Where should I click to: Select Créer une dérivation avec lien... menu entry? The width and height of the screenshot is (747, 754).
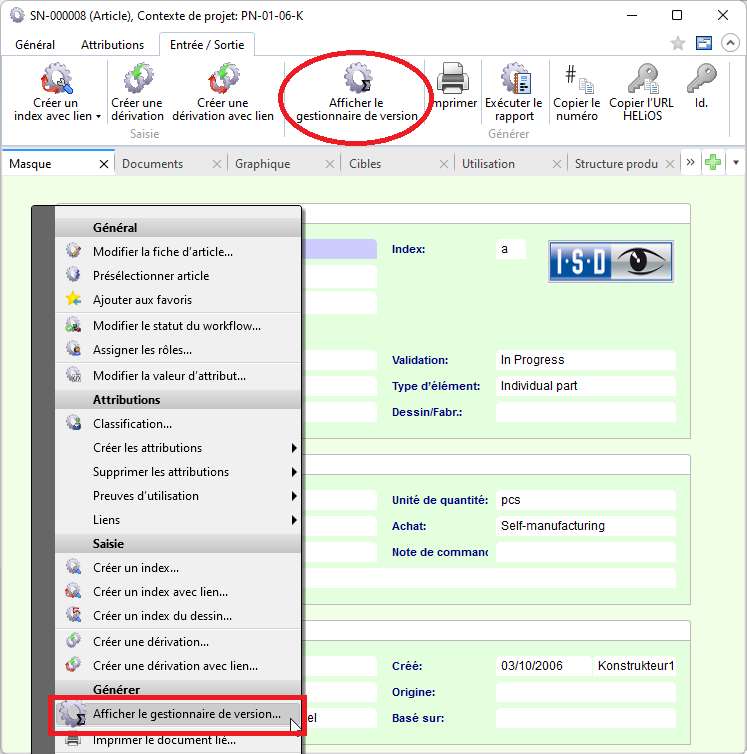click(178, 666)
